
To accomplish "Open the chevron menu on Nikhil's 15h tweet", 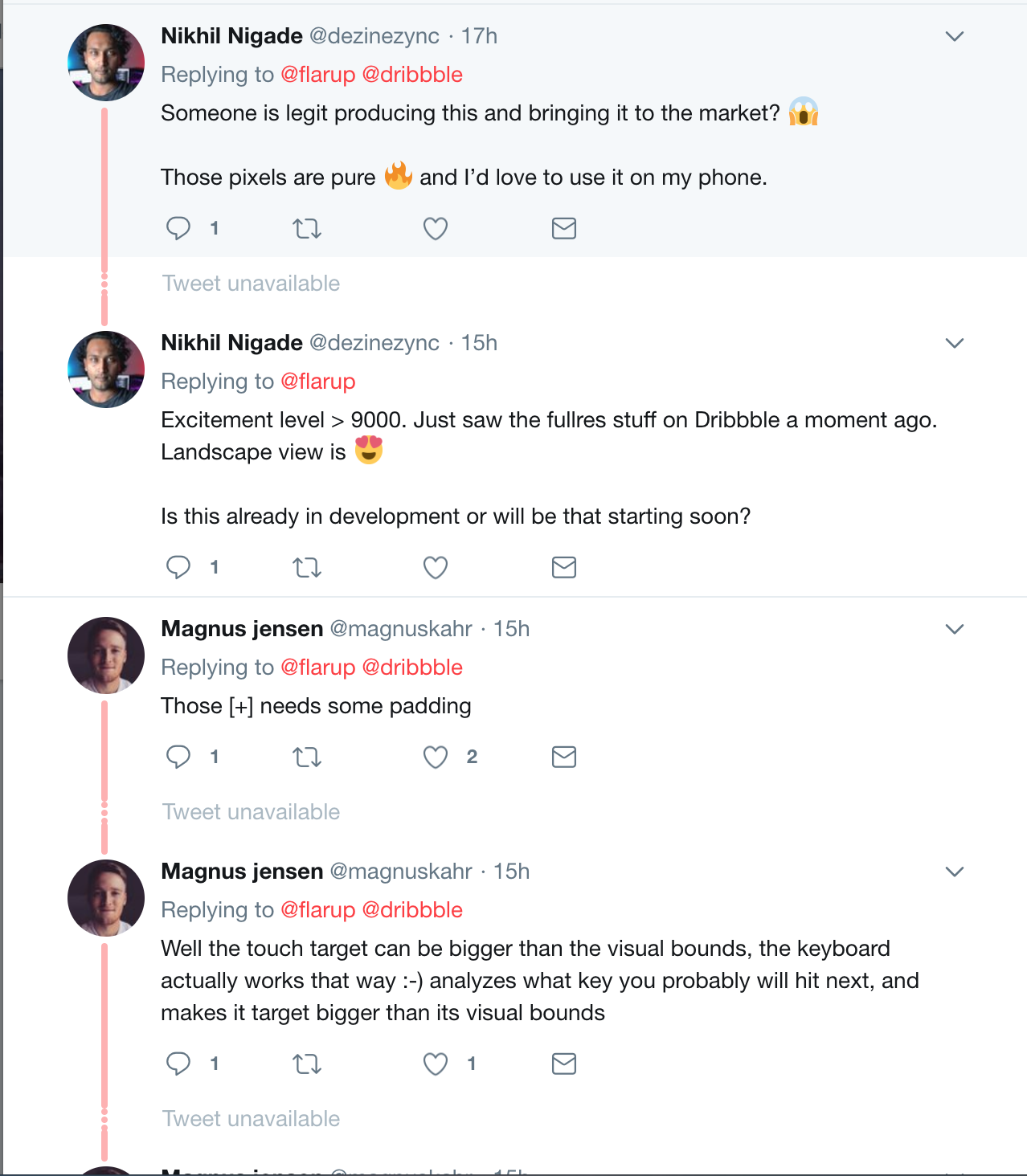I will click(x=954, y=343).
